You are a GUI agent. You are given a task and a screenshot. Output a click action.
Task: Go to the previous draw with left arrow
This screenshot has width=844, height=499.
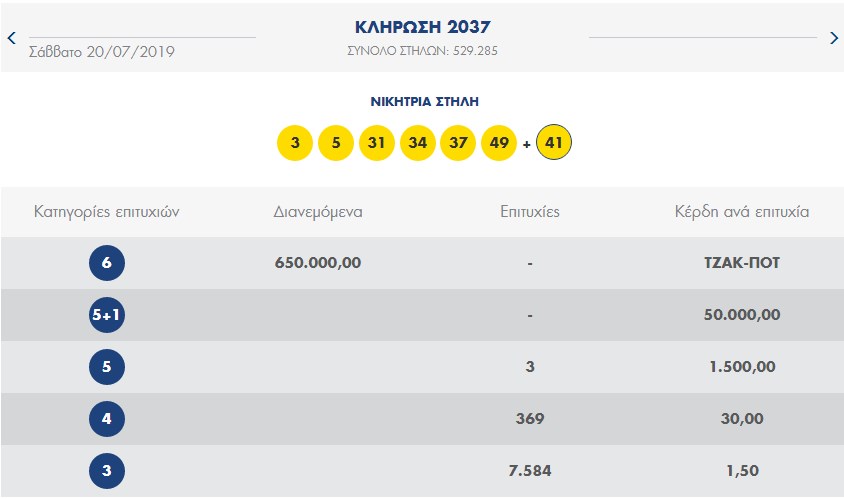(11, 38)
